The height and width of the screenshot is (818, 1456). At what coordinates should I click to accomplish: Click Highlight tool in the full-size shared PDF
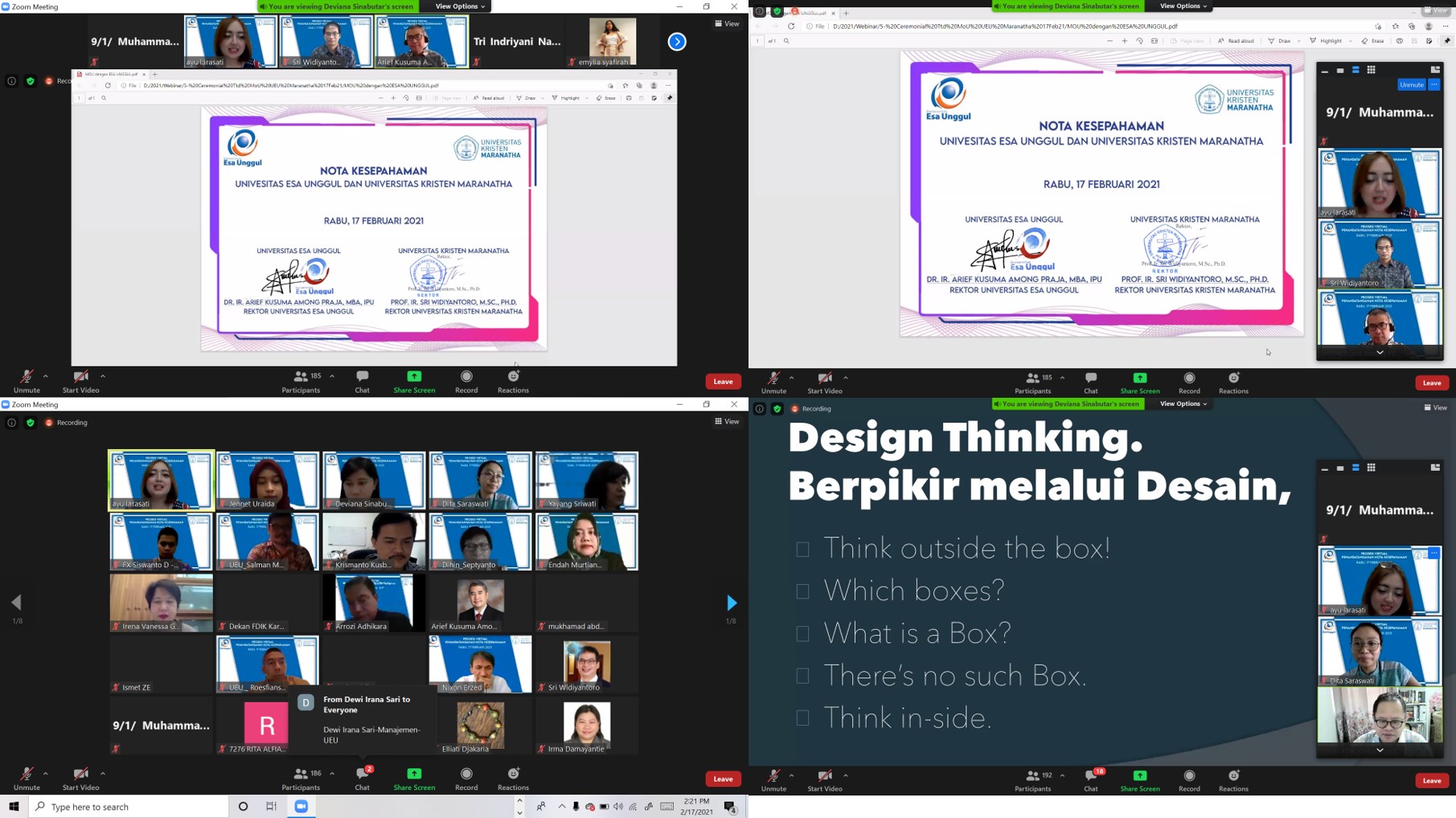1326,40
